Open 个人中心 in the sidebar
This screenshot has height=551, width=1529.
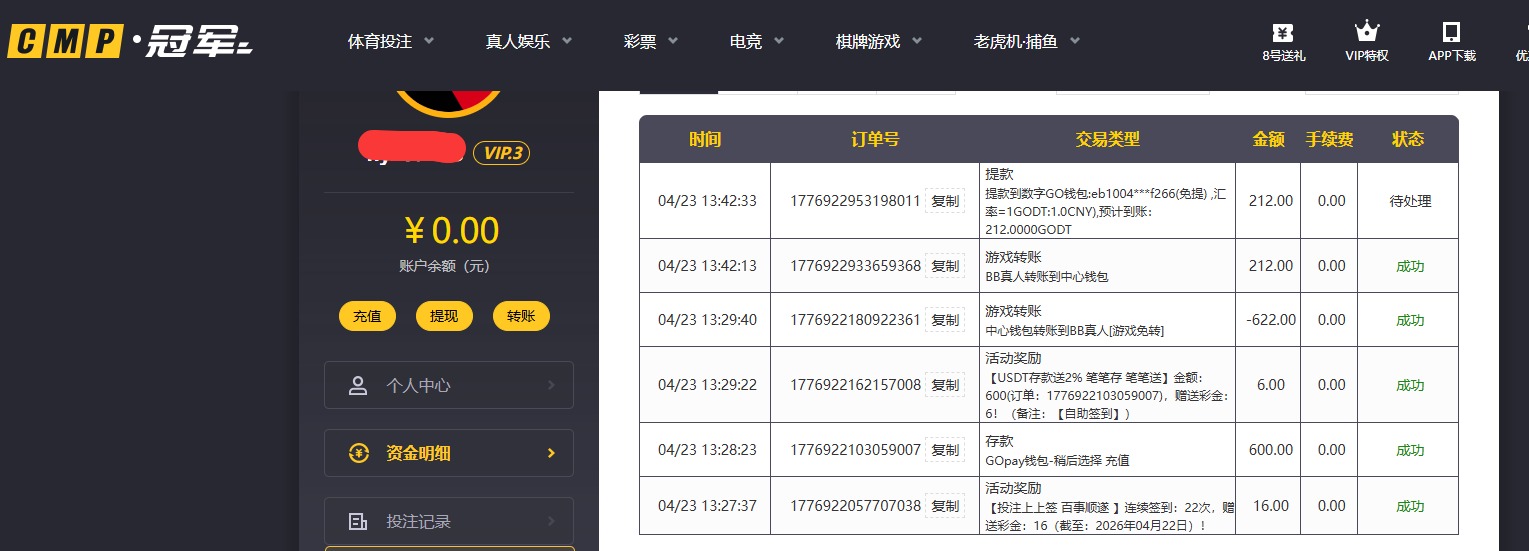click(x=449, y=385)
